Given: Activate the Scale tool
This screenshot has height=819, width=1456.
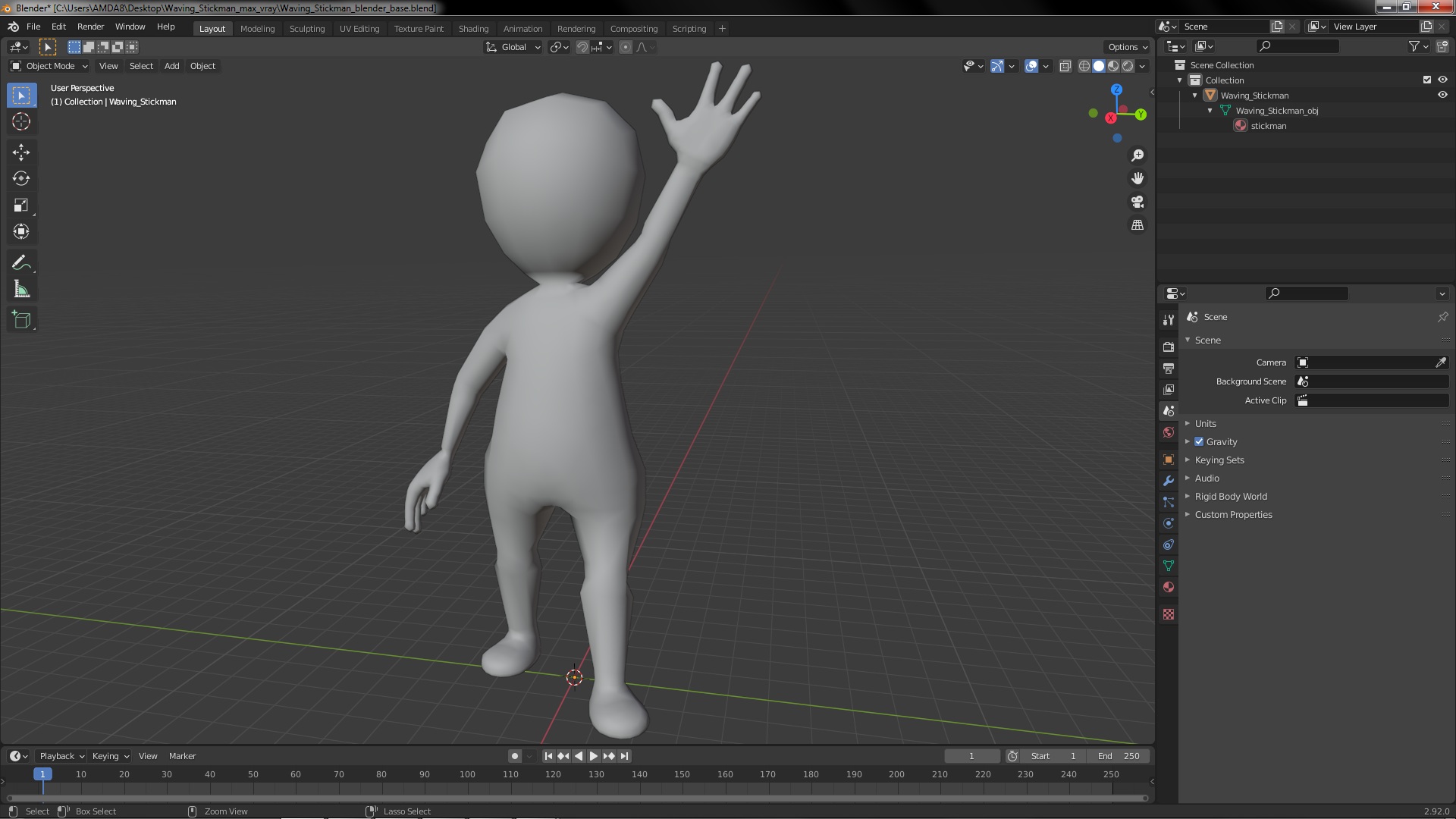Looking at the screenshot, I should (21, 206).
